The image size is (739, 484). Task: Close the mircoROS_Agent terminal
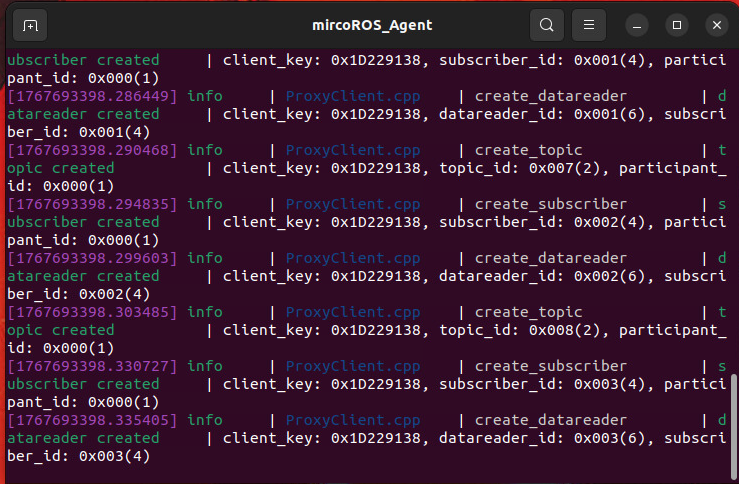(x=717, y=25)
